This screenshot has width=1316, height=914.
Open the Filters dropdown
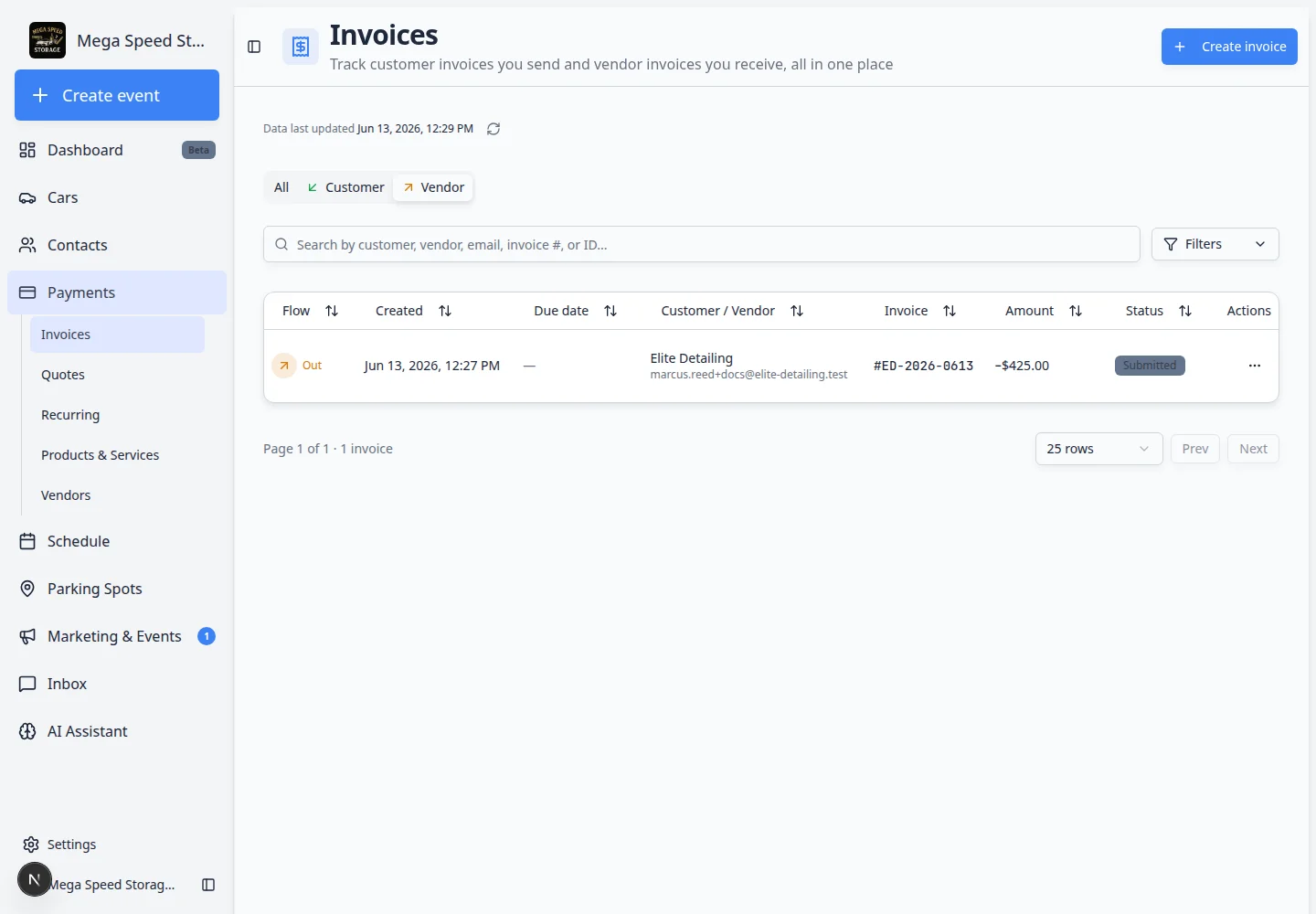tap(1215, 244)
